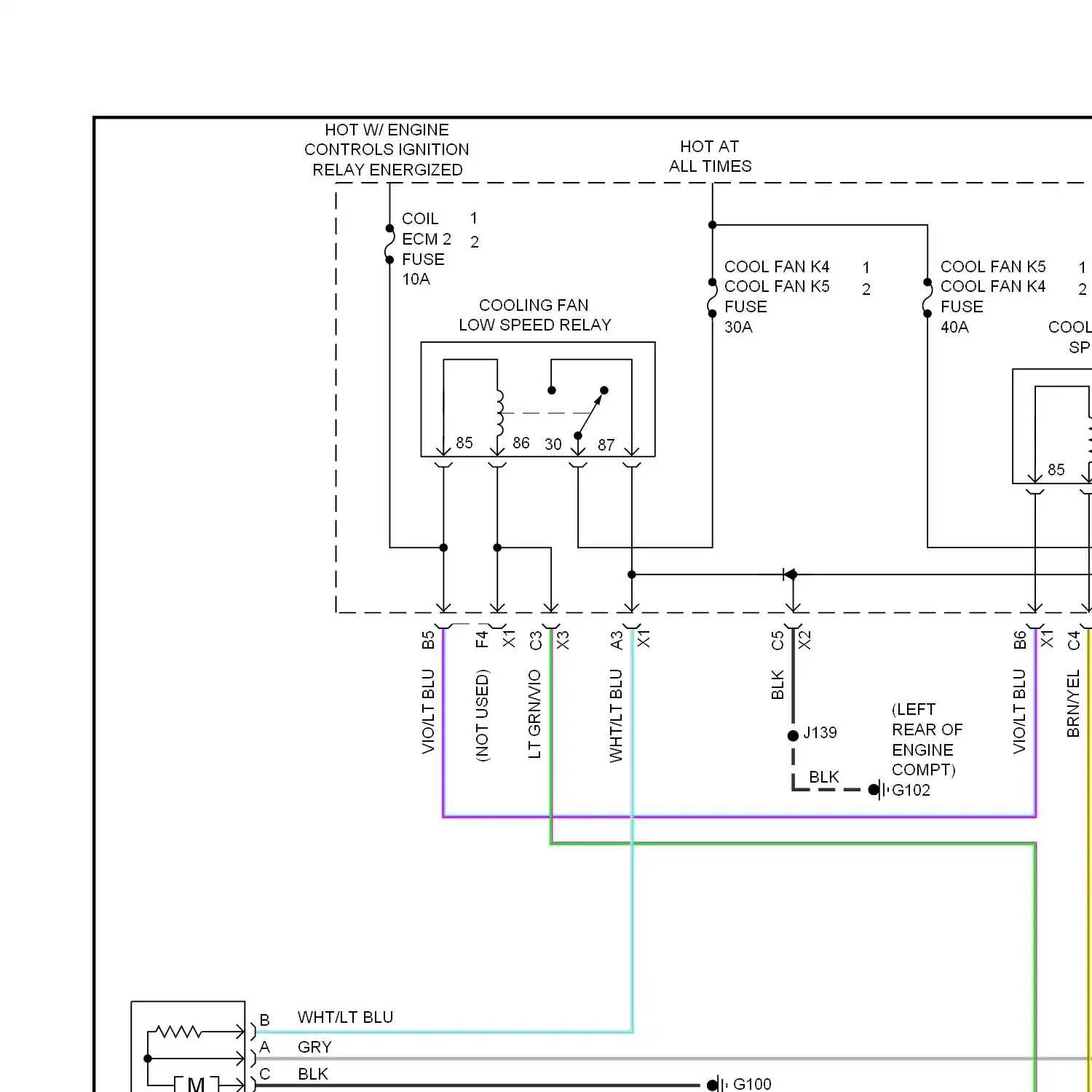Click the BLK wire label at pin C
The height and width of the screenshot is (1092, 1092).
[313, 1075]
